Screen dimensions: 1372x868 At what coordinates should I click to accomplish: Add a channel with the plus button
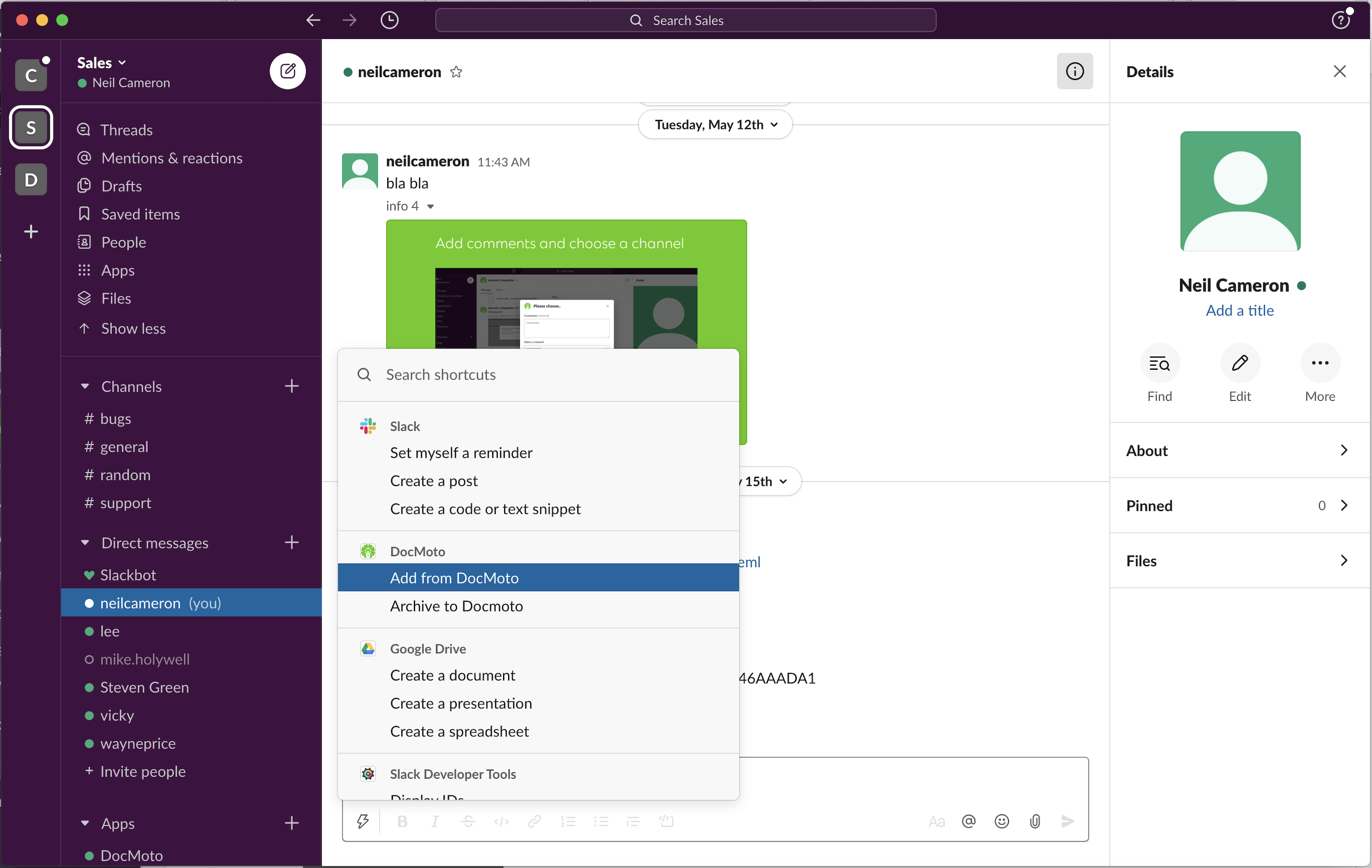pyautogui.click(x=292, y=386)
